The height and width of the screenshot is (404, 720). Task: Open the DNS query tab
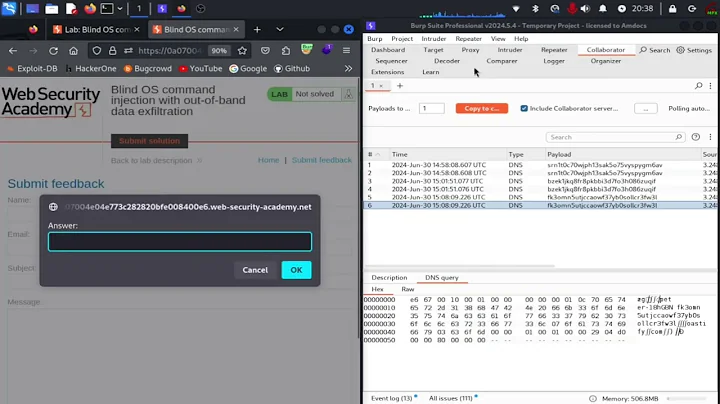[x=442, y=277]
